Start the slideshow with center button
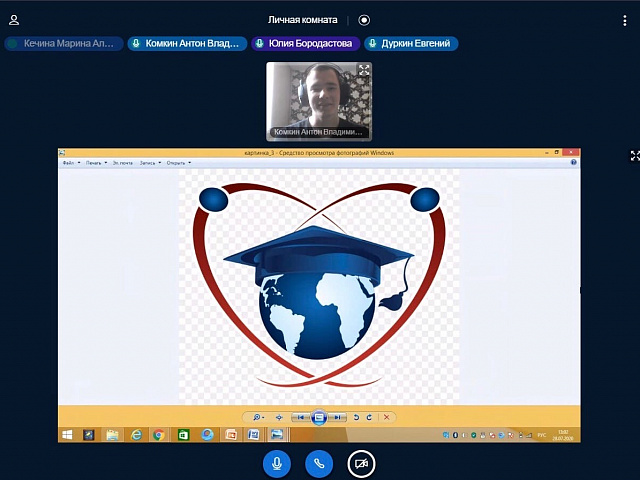This screenshot has width=640, height=480. pyautogui.click(x=319, y=417)
